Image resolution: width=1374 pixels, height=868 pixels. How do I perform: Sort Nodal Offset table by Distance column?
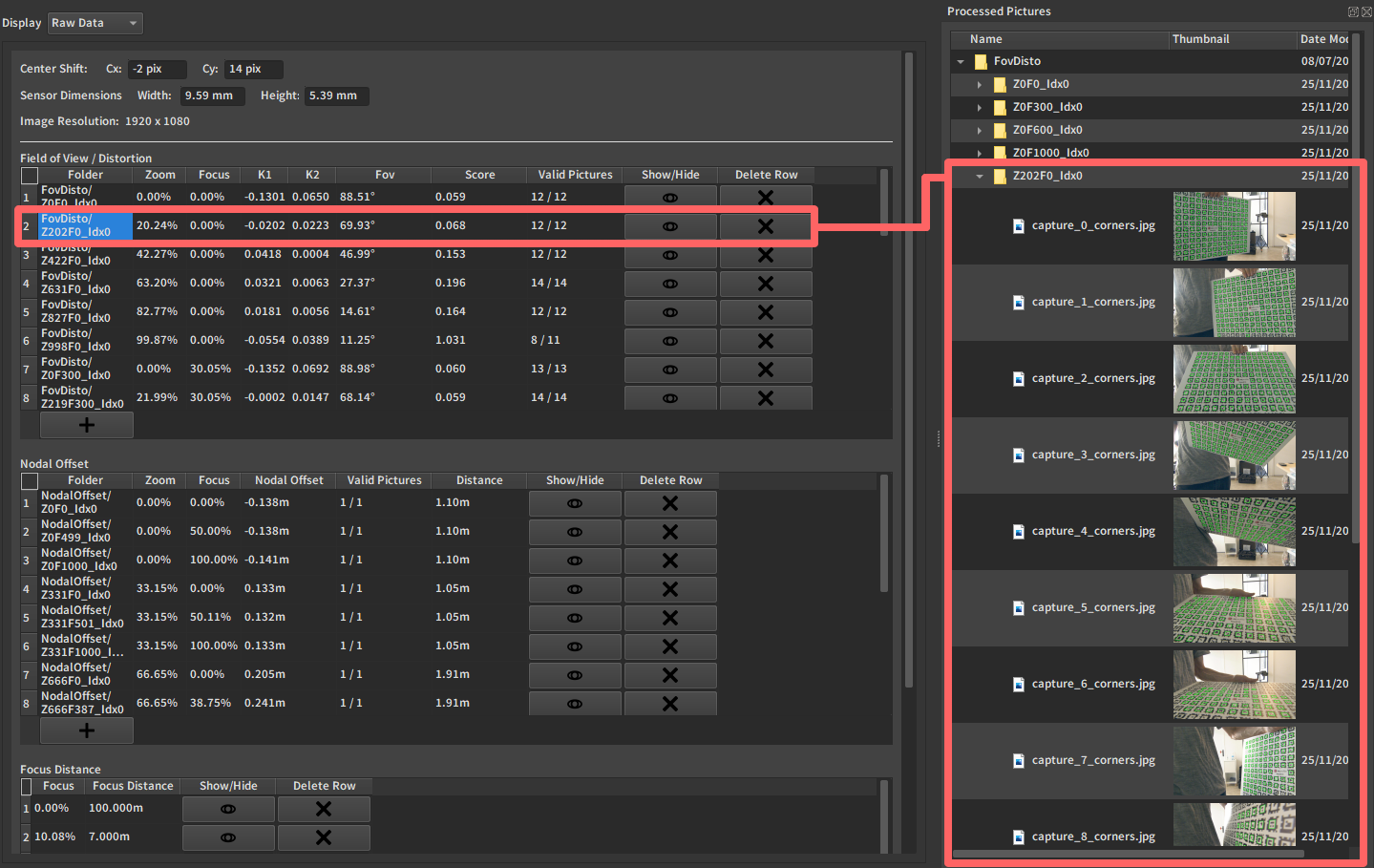pos(478,480)
